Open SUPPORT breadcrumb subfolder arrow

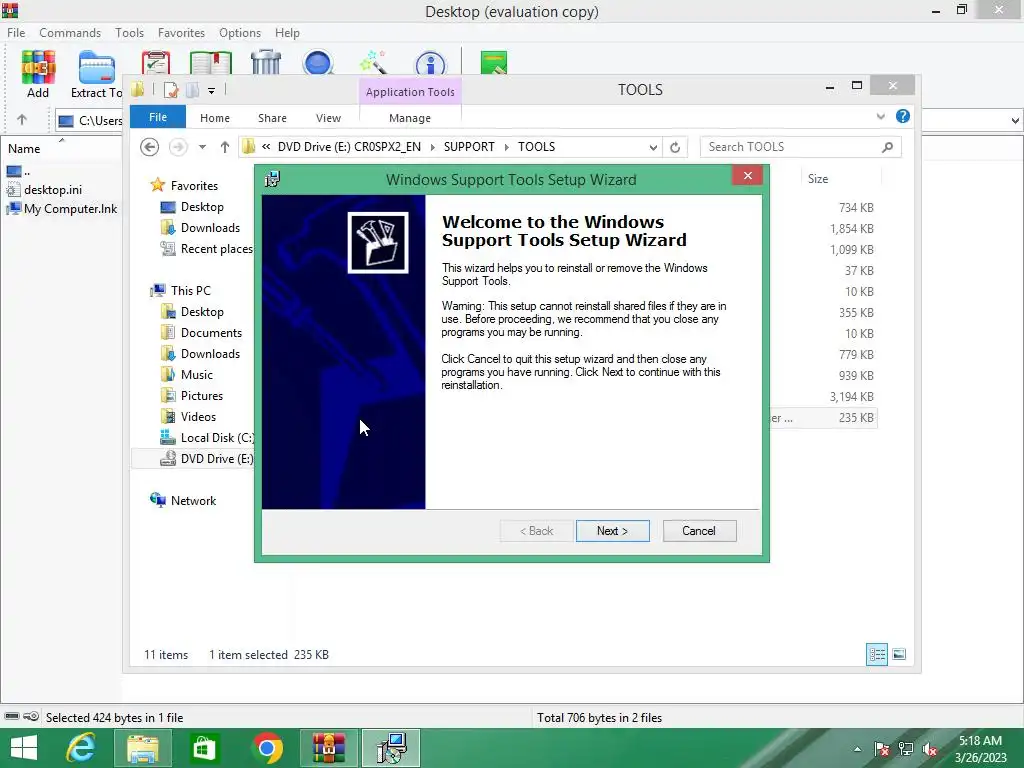click(x=506, y=147)
